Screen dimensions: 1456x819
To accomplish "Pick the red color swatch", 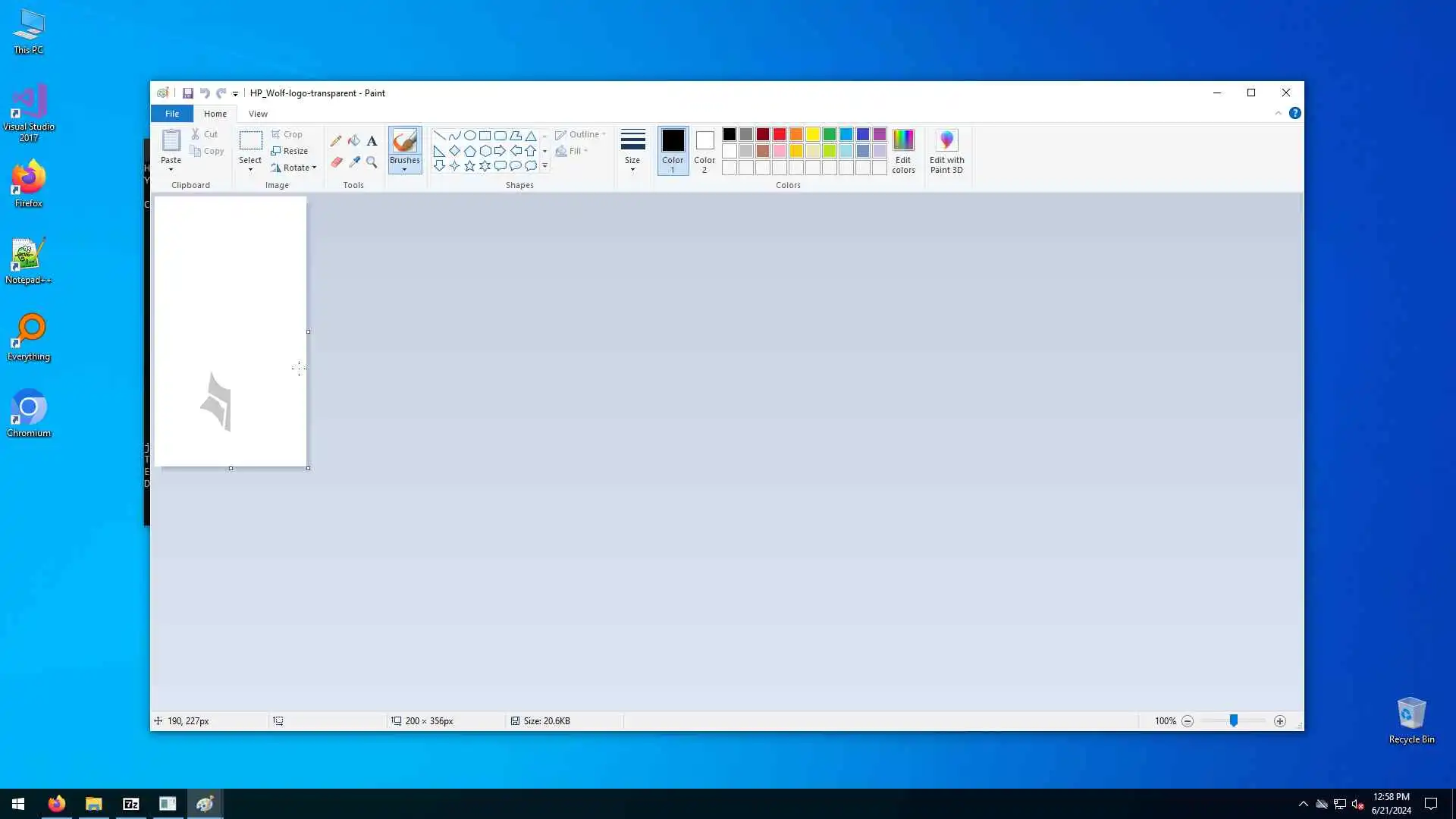I will click(x=780, y=134).
